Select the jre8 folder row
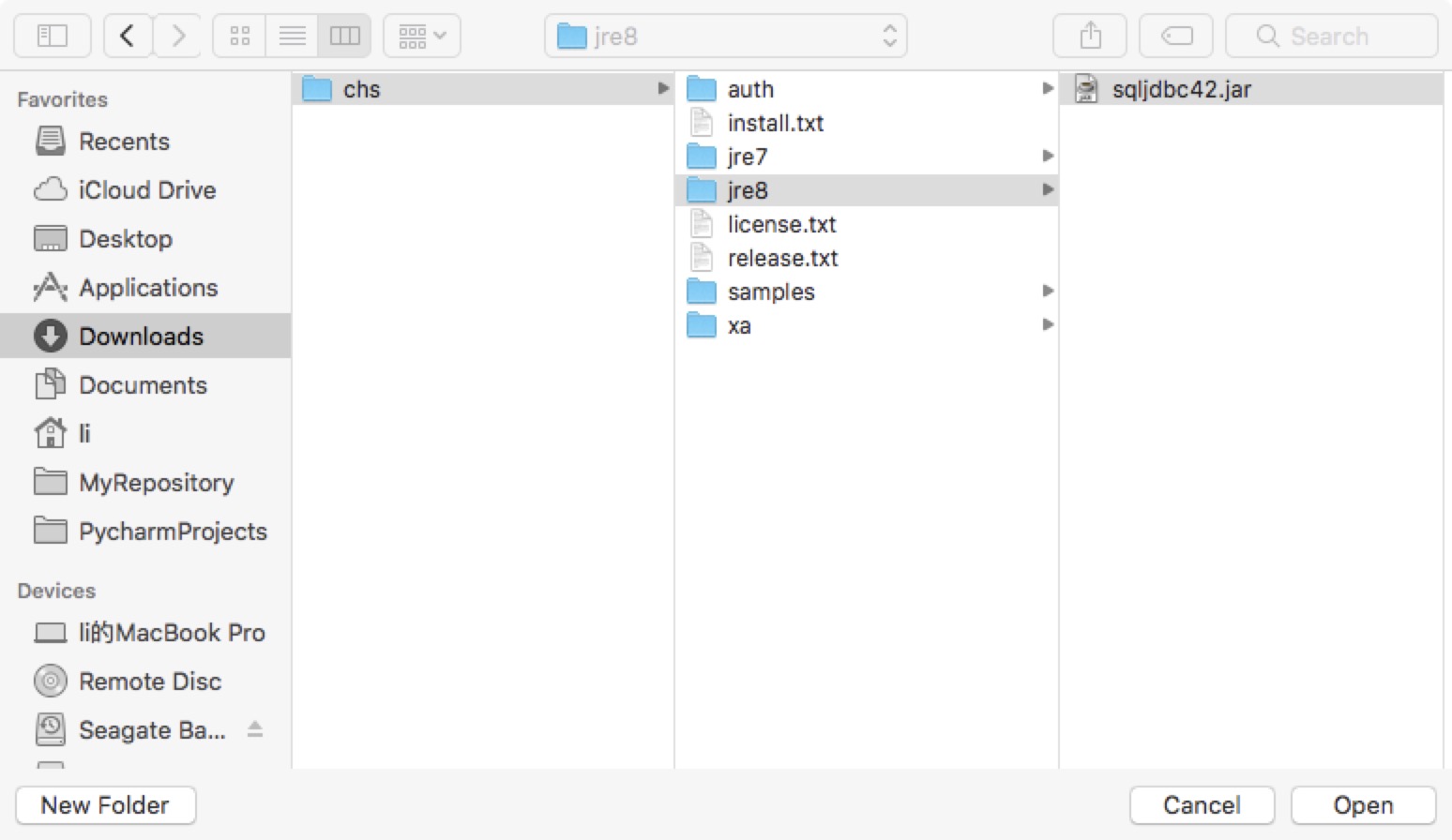The image size is (1452, 840). [x=867, y=190]
